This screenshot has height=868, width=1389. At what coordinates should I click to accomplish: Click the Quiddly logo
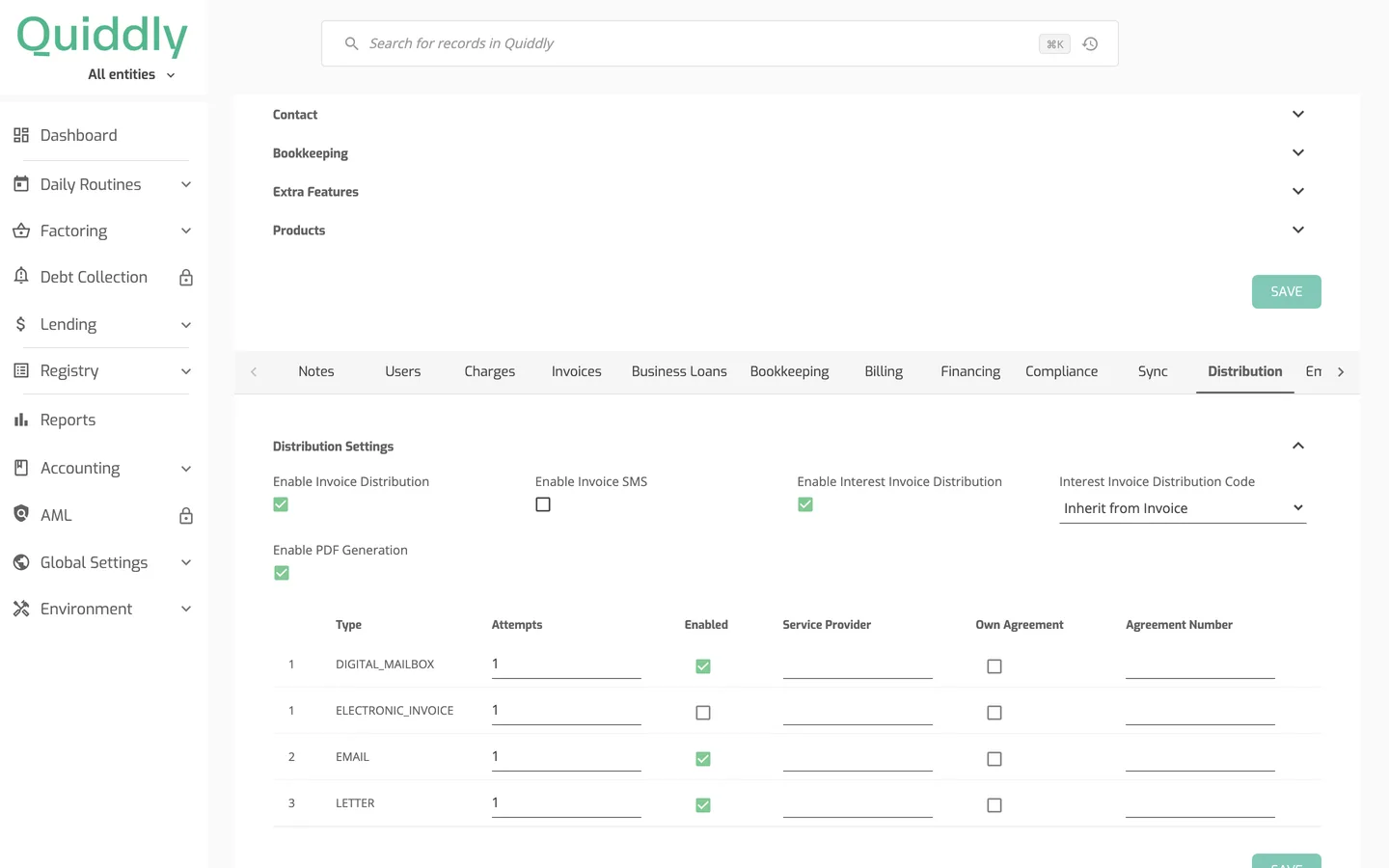pos(102,36)
